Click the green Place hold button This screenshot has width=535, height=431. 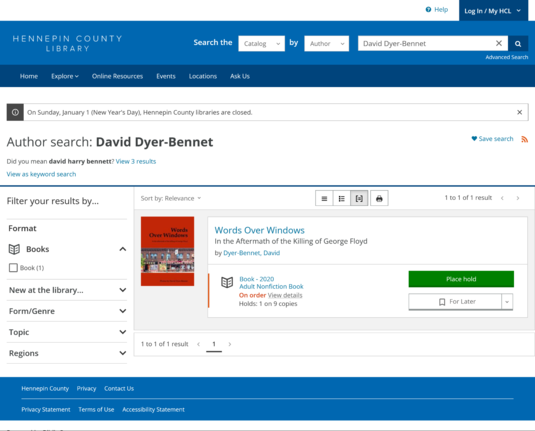461,279
